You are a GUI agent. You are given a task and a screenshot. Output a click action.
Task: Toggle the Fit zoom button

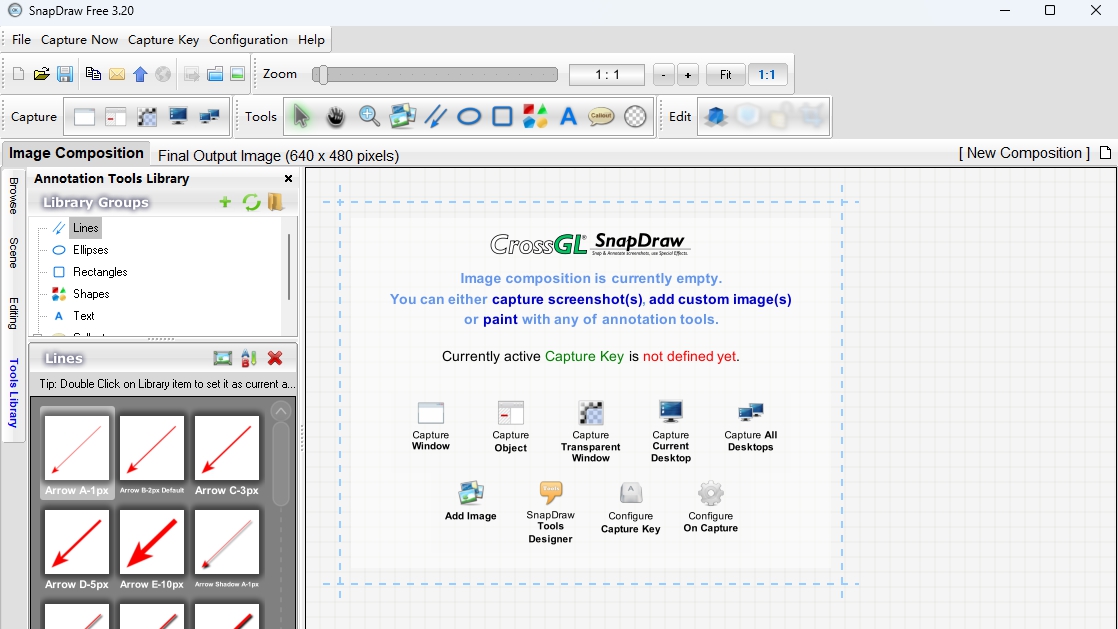click(x=725, y=75)
